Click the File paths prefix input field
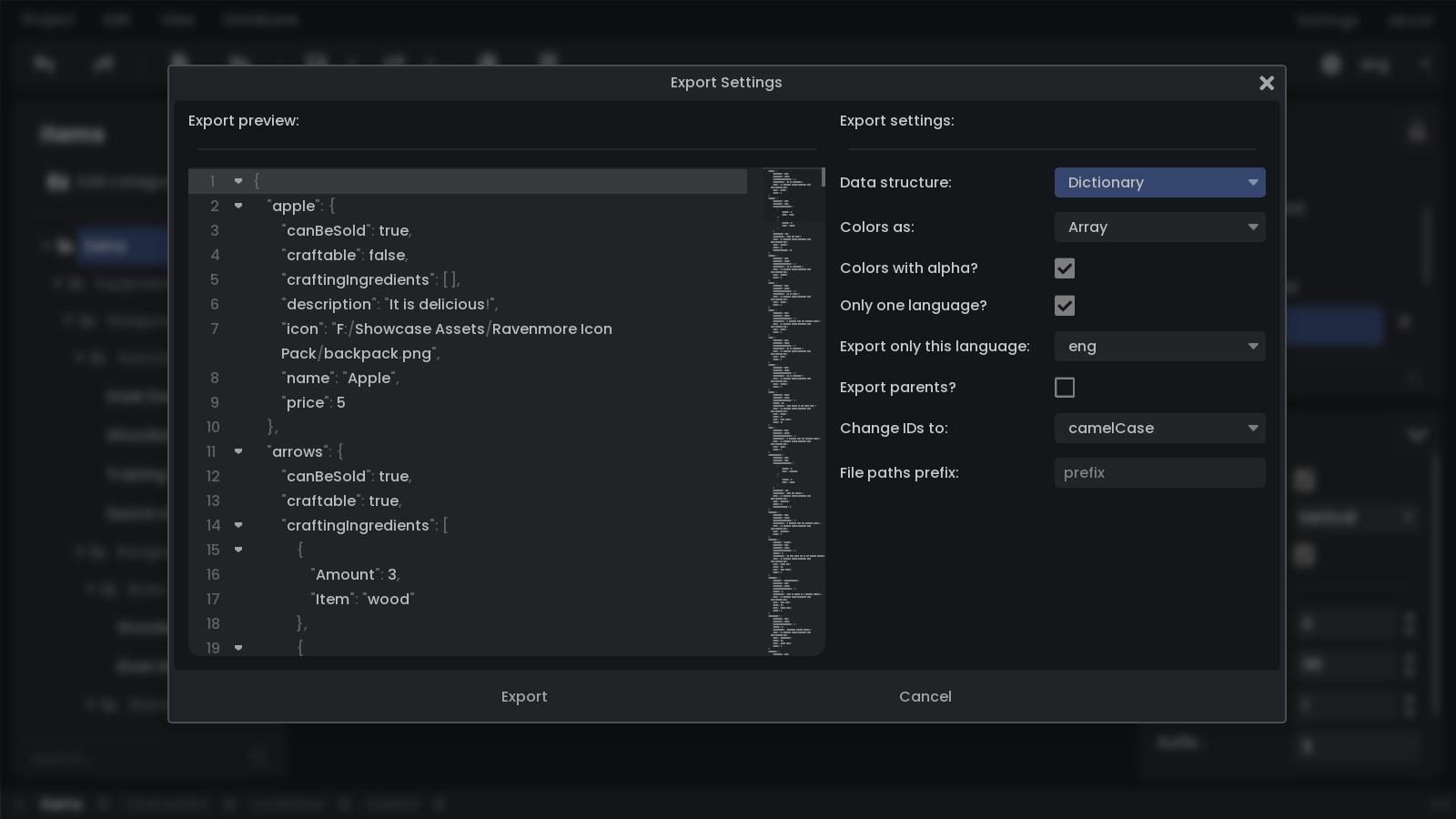Image resolution: width=1456 pixels, height=819 pixels. click(1159, 472)
